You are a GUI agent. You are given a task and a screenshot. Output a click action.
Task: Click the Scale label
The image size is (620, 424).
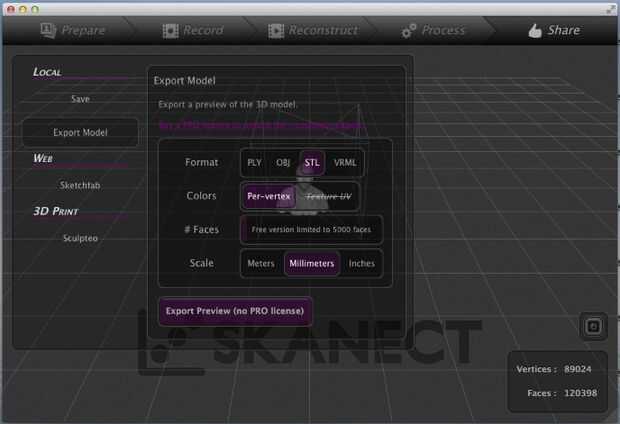[x=202, y=263]
